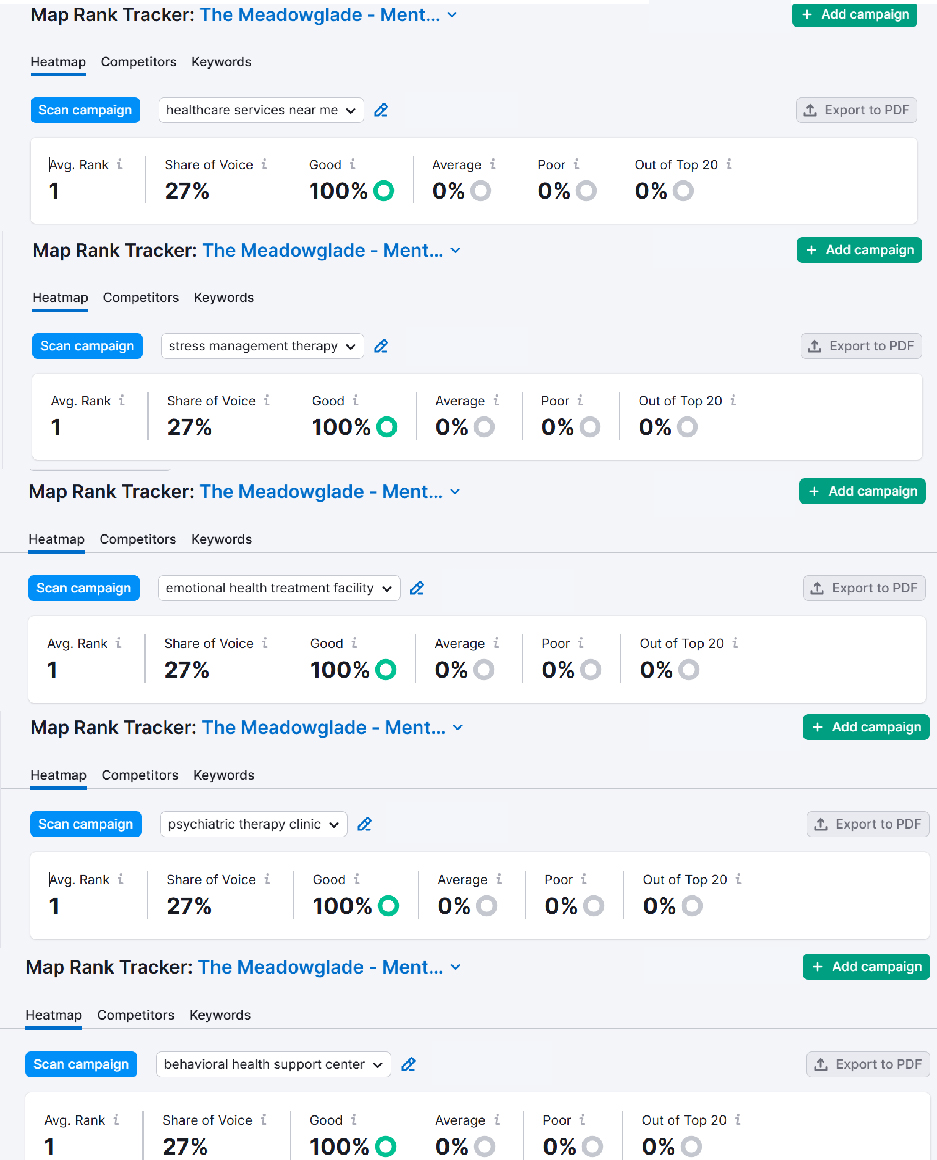The image size is (937, 1160).
Task: Switch to Keywords tab above "emotional health treatment facility"
Action: coord(222,539)
